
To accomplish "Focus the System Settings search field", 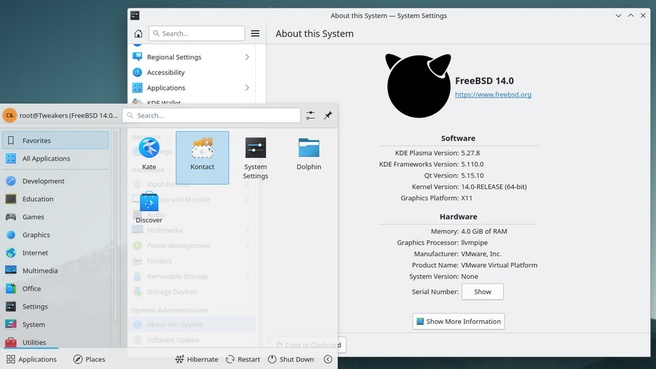I will tap(197, 33).
